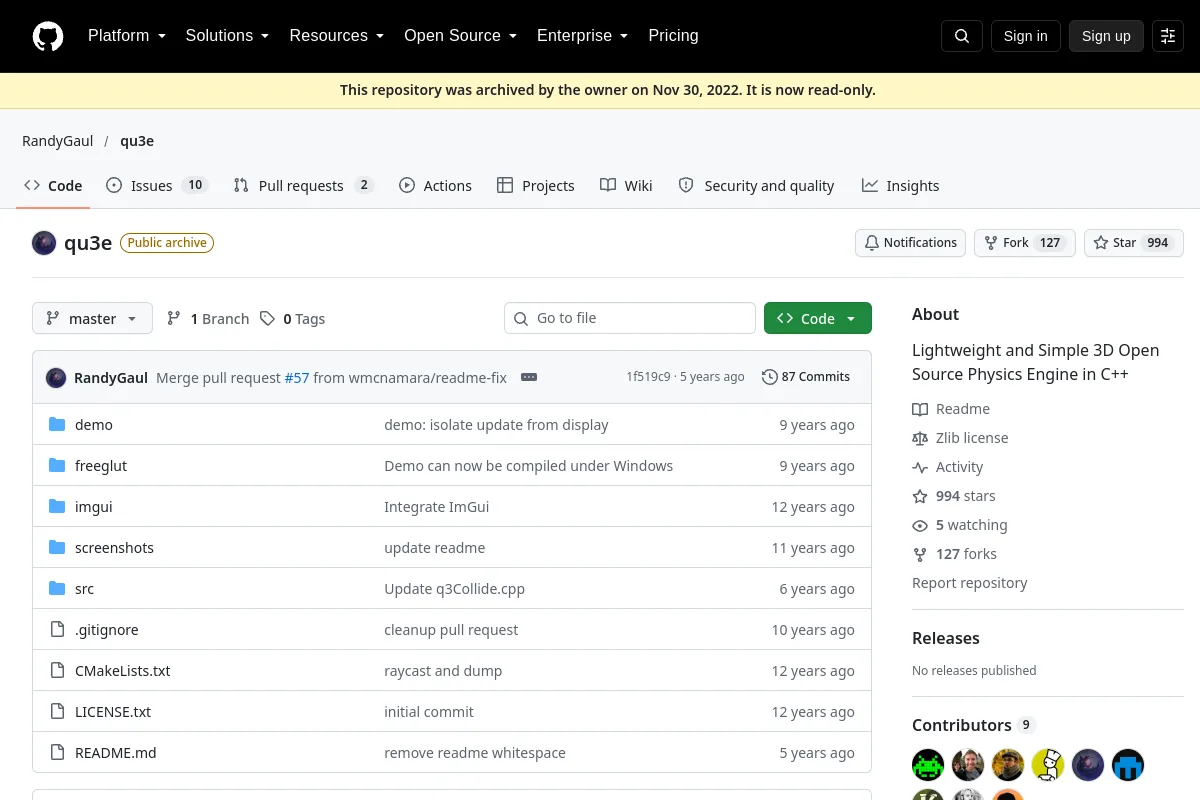The width and height of the screenshot is (1200, 800).
Task: Star the repository with Star 994 button
Action: [x=1134, y=243]
